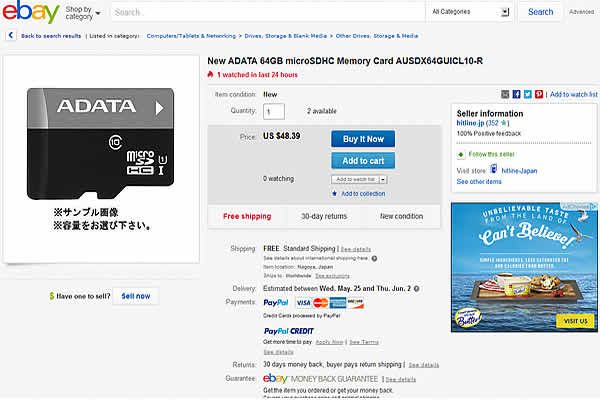
Task: Click the green Follow this seller icon
Action: point(461,154)
